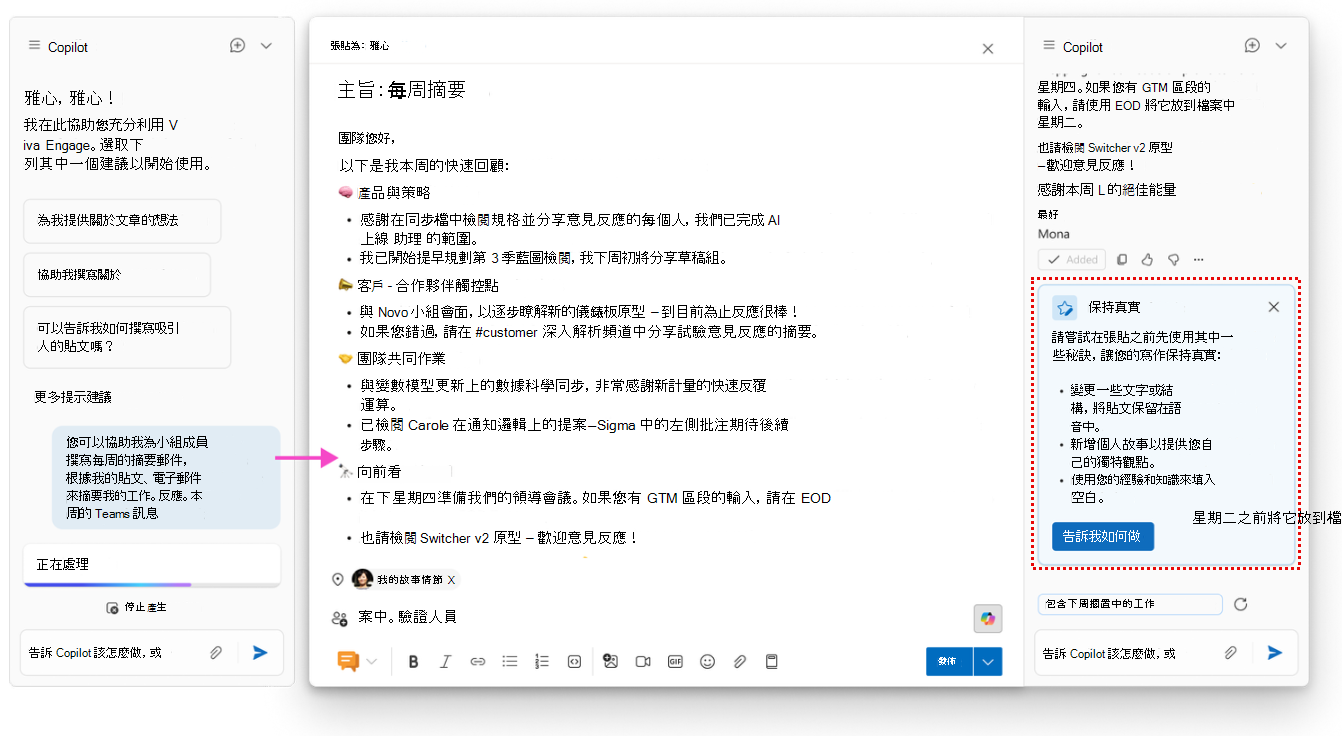Open the hamburger menu in the right Copilot pane
The width and height of the screenshot is (1342, 736).
coord(1049,46)
